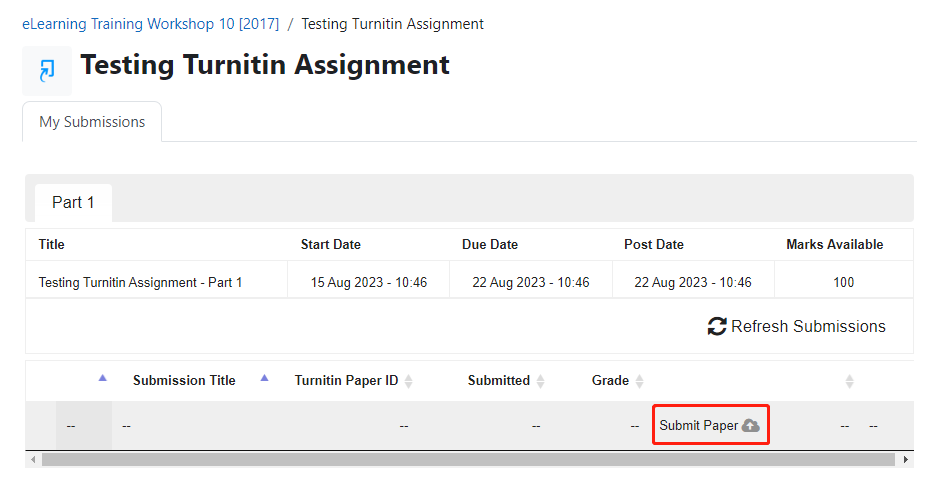Click sort arrows next to Submitted column
The image size is (948, 494).
click(x=541, y=381)
